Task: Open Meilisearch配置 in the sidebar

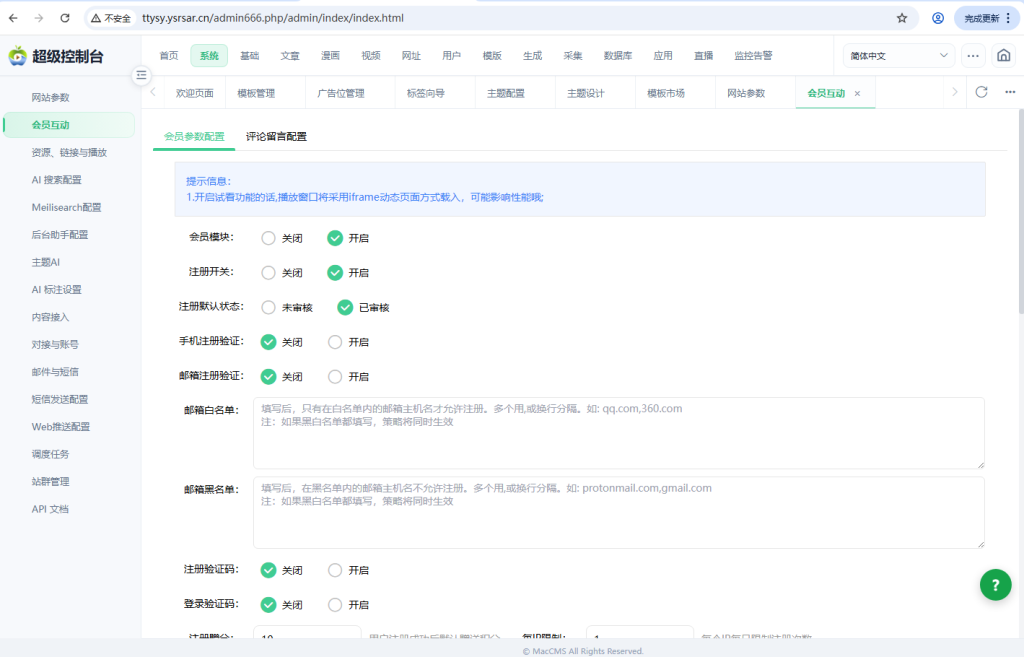Action: (66, 207)
